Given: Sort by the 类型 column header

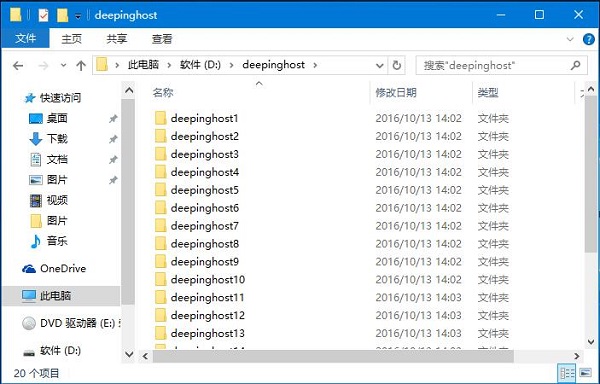Looking at the screenshot, I should coord(488,93).
